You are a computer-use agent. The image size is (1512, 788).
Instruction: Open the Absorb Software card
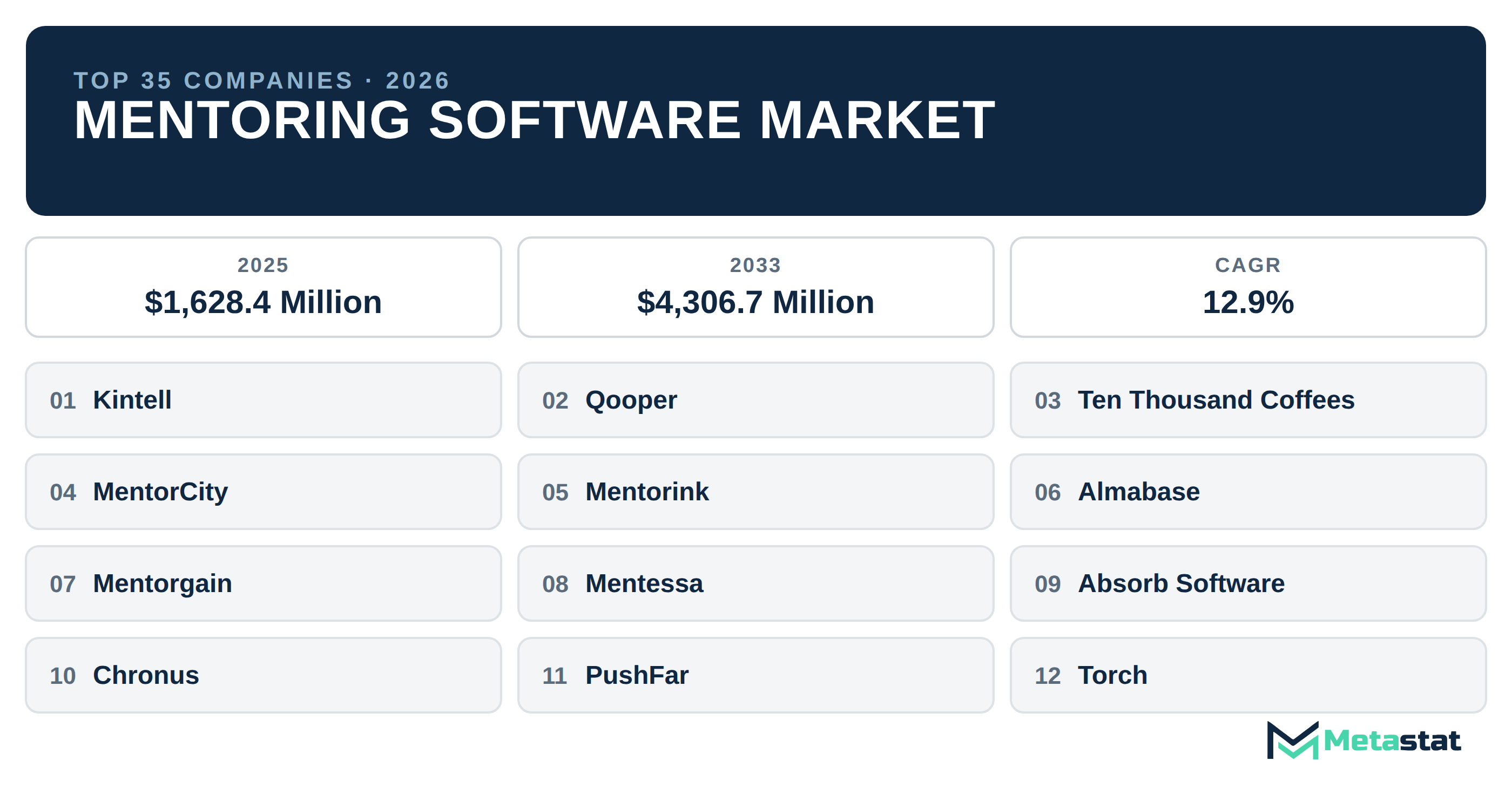point(1248,583)
